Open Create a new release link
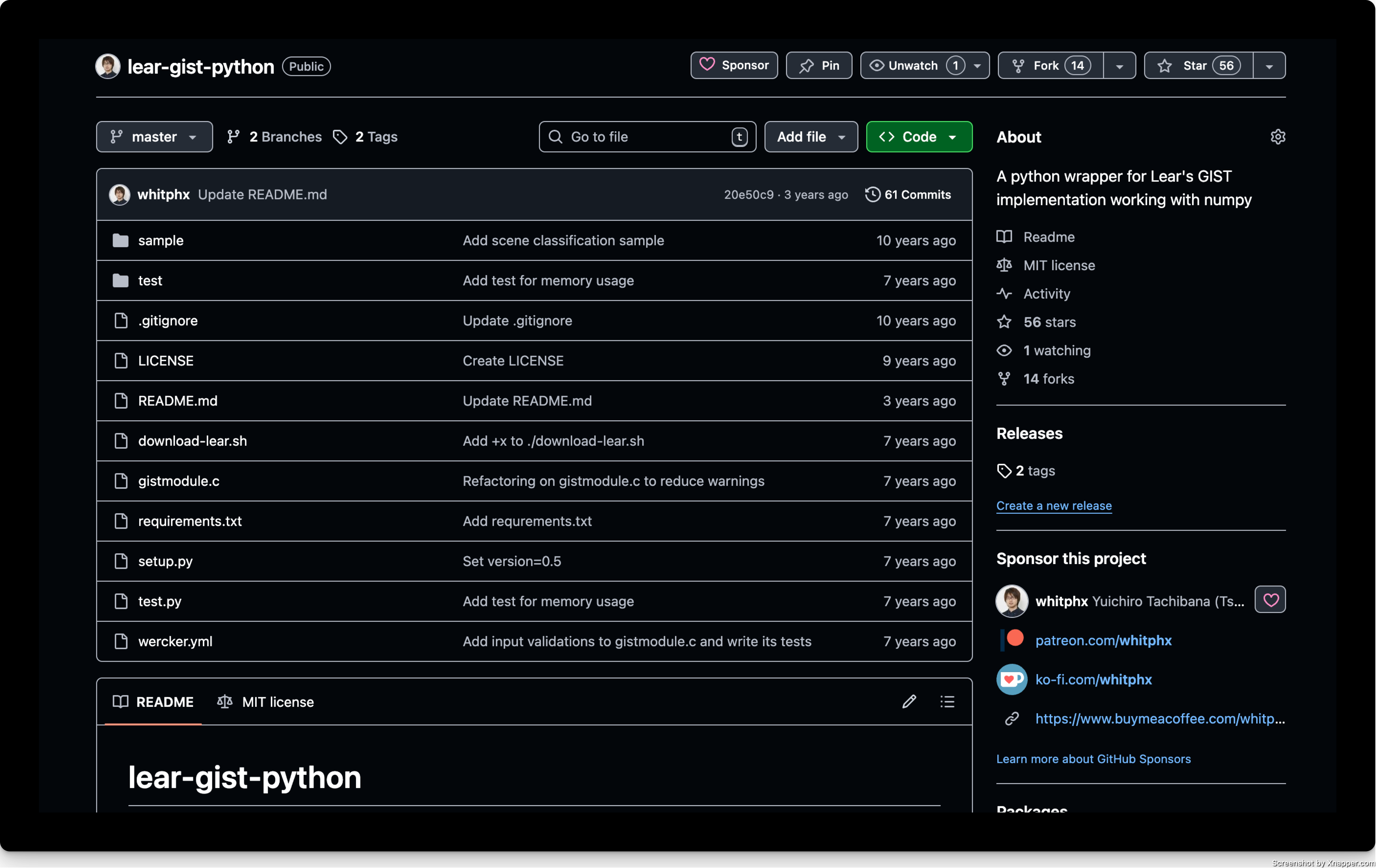This screenshot has width=1376, height=868. tap(1054, 506)
